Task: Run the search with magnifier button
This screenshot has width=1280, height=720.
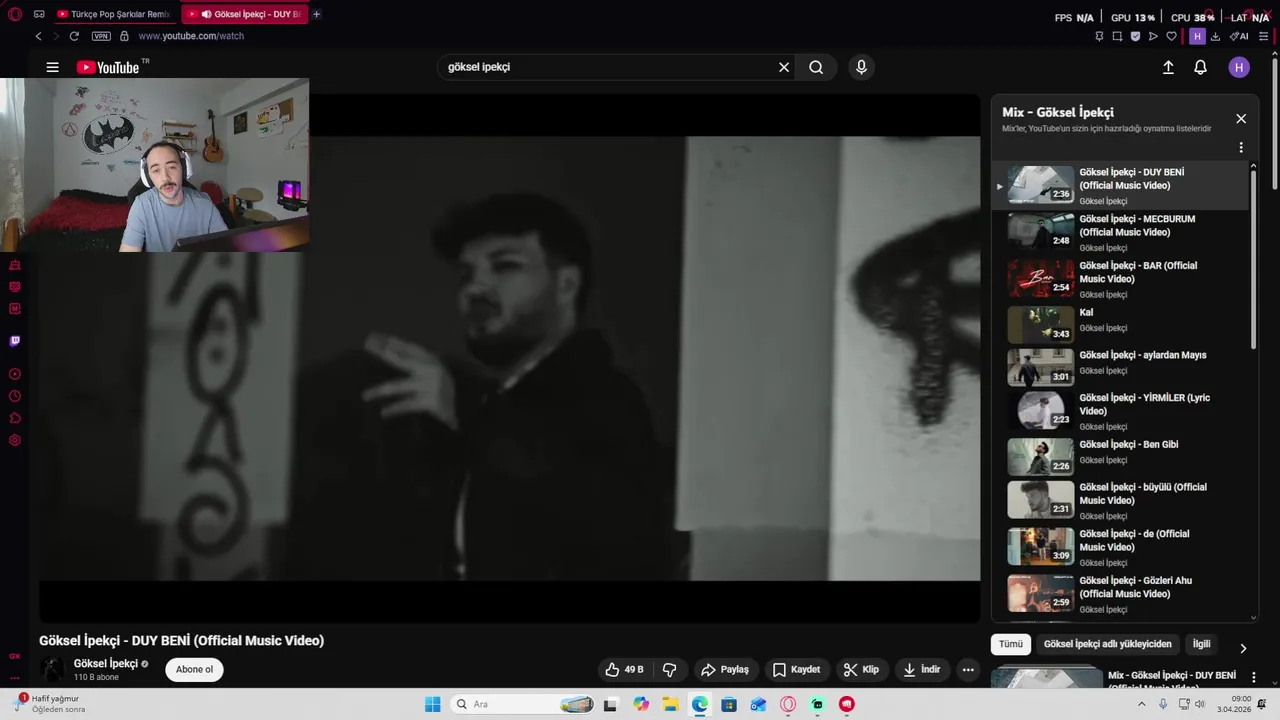Action: coord(816,67)
